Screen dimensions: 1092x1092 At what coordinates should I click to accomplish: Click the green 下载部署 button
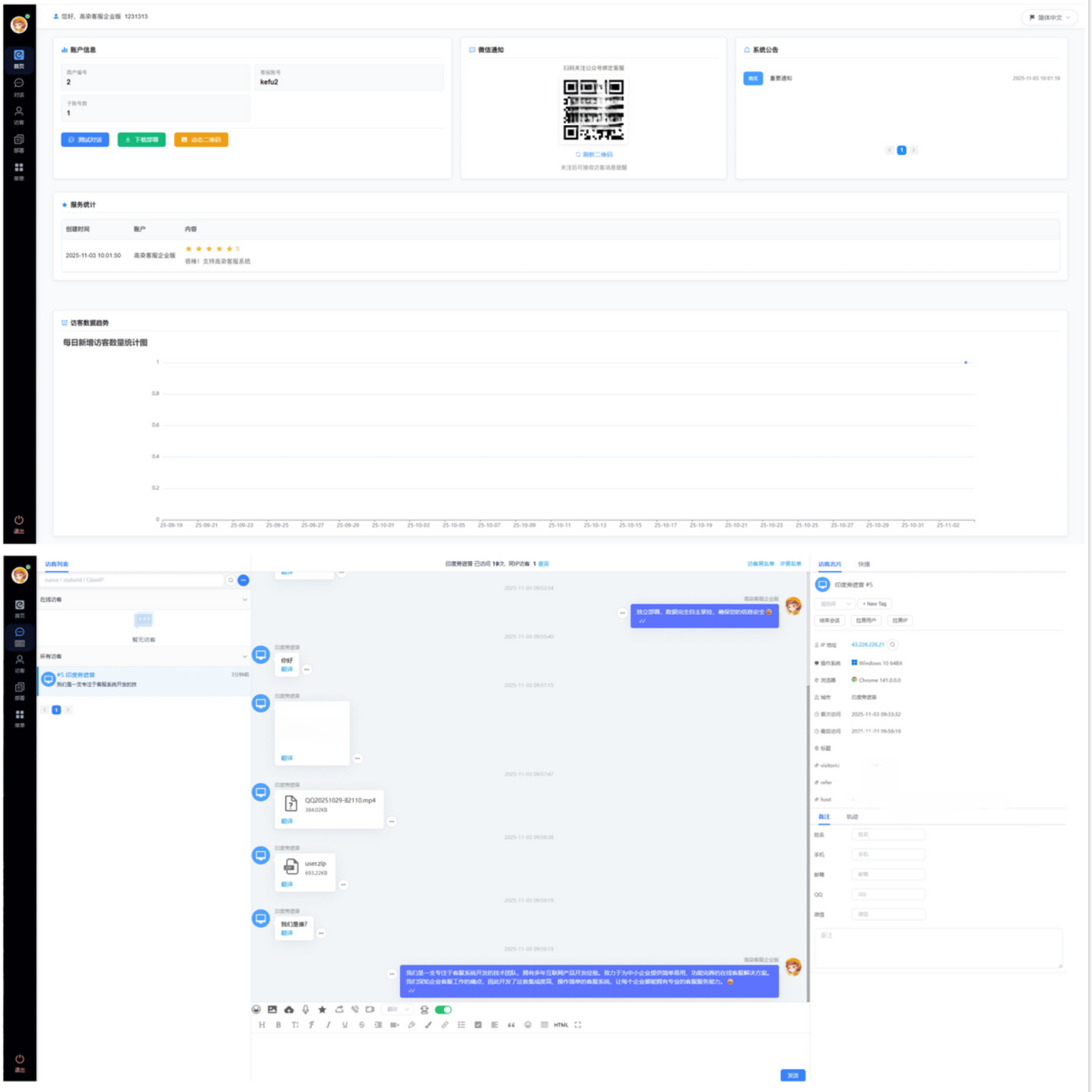pyautogui.click(x=142, y=139)
